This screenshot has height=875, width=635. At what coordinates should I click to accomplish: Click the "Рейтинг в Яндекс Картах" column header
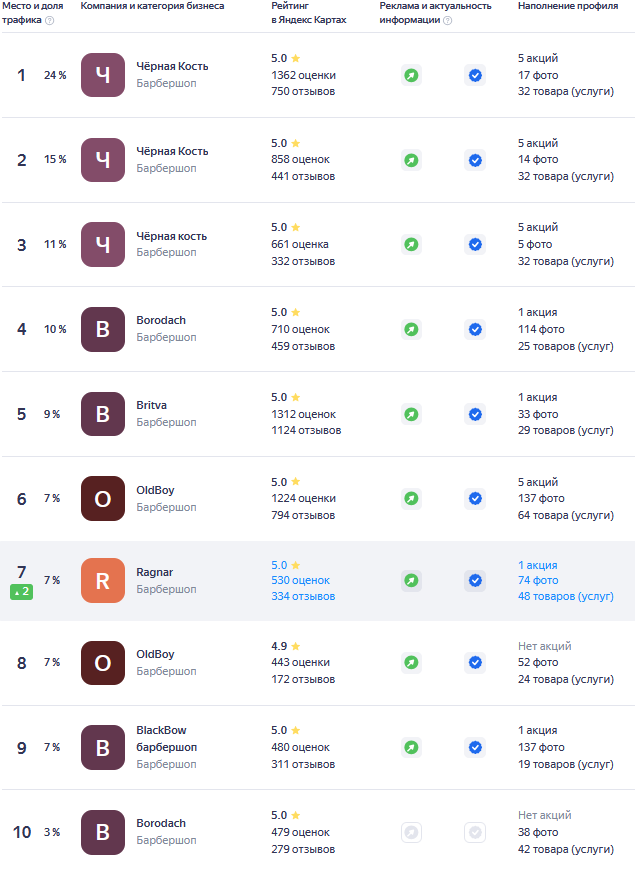click(308, 13)
